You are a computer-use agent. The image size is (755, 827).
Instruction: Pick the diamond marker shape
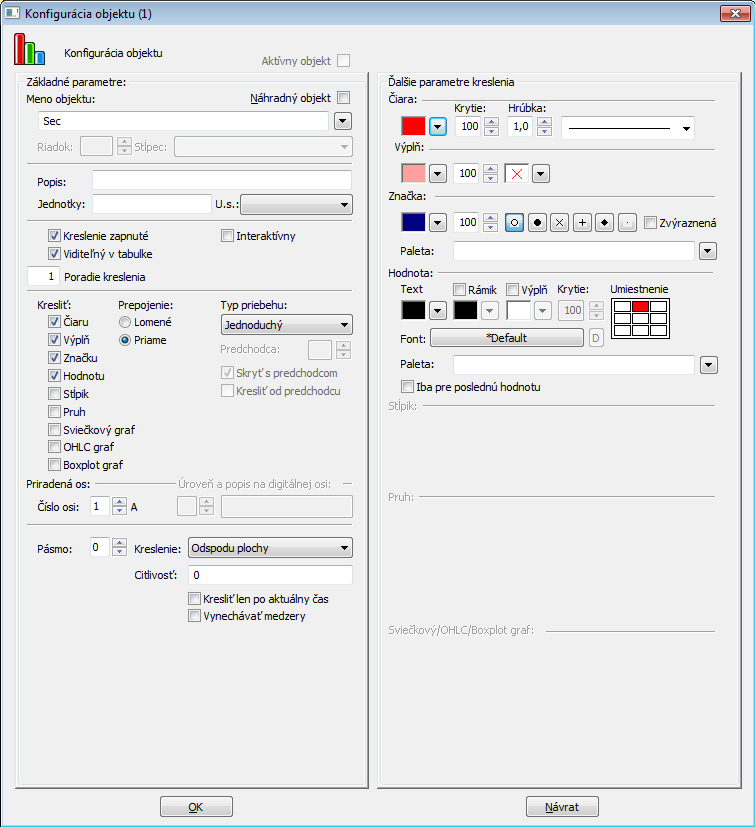click(603, 222)
